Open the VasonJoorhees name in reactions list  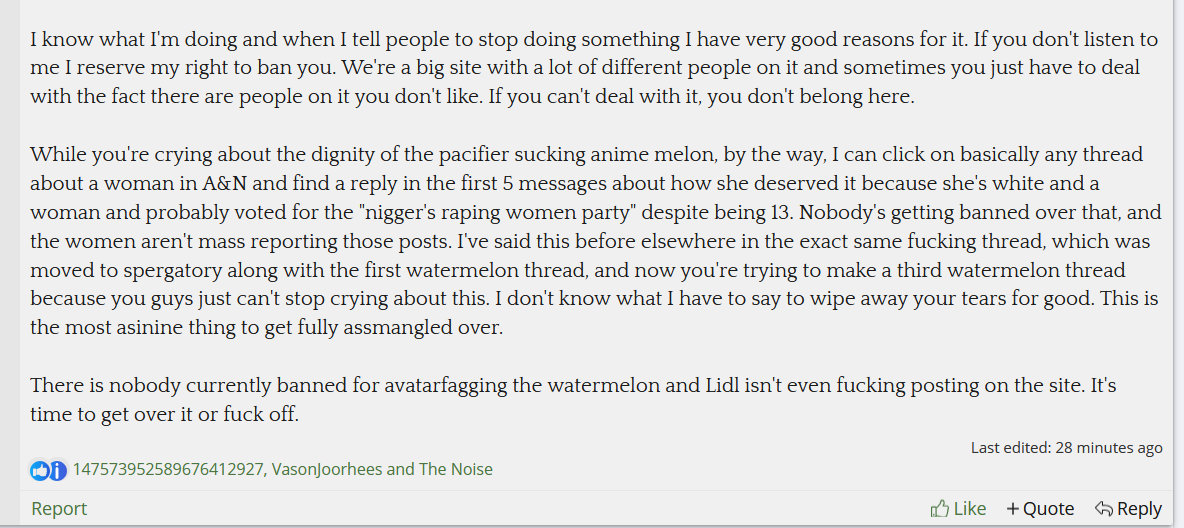click(328, 469)
